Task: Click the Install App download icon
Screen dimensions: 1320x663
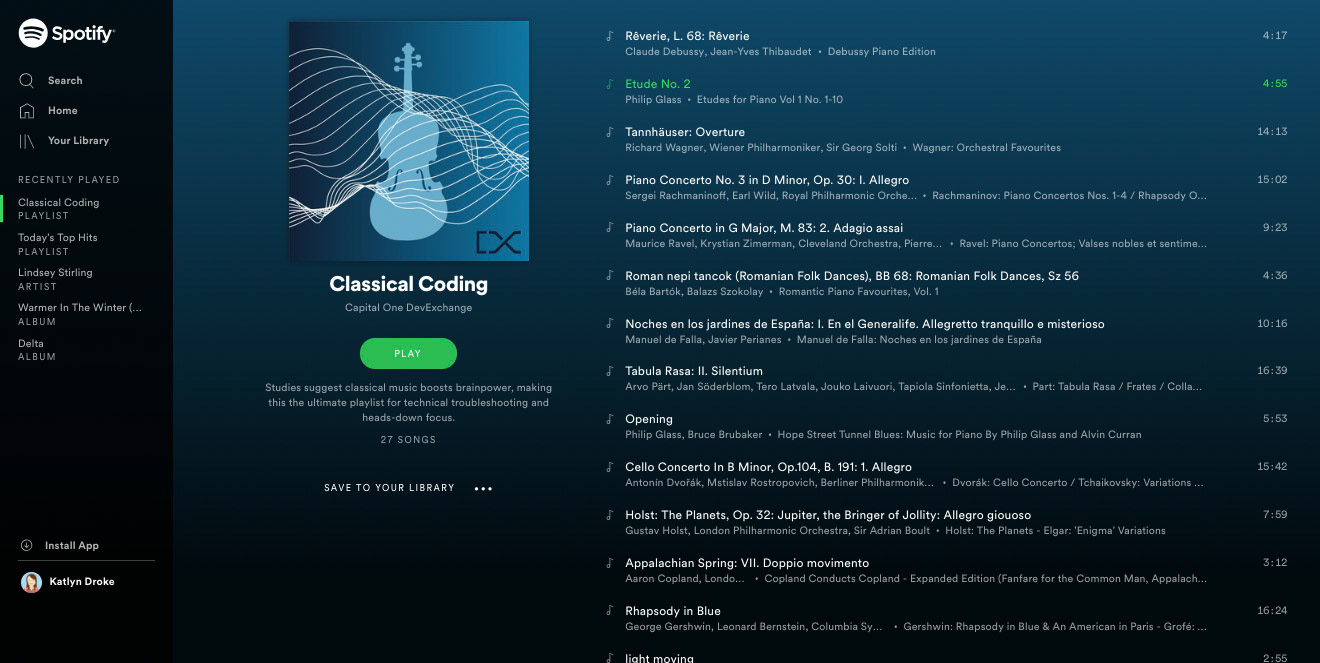Action: coord(27,546)
